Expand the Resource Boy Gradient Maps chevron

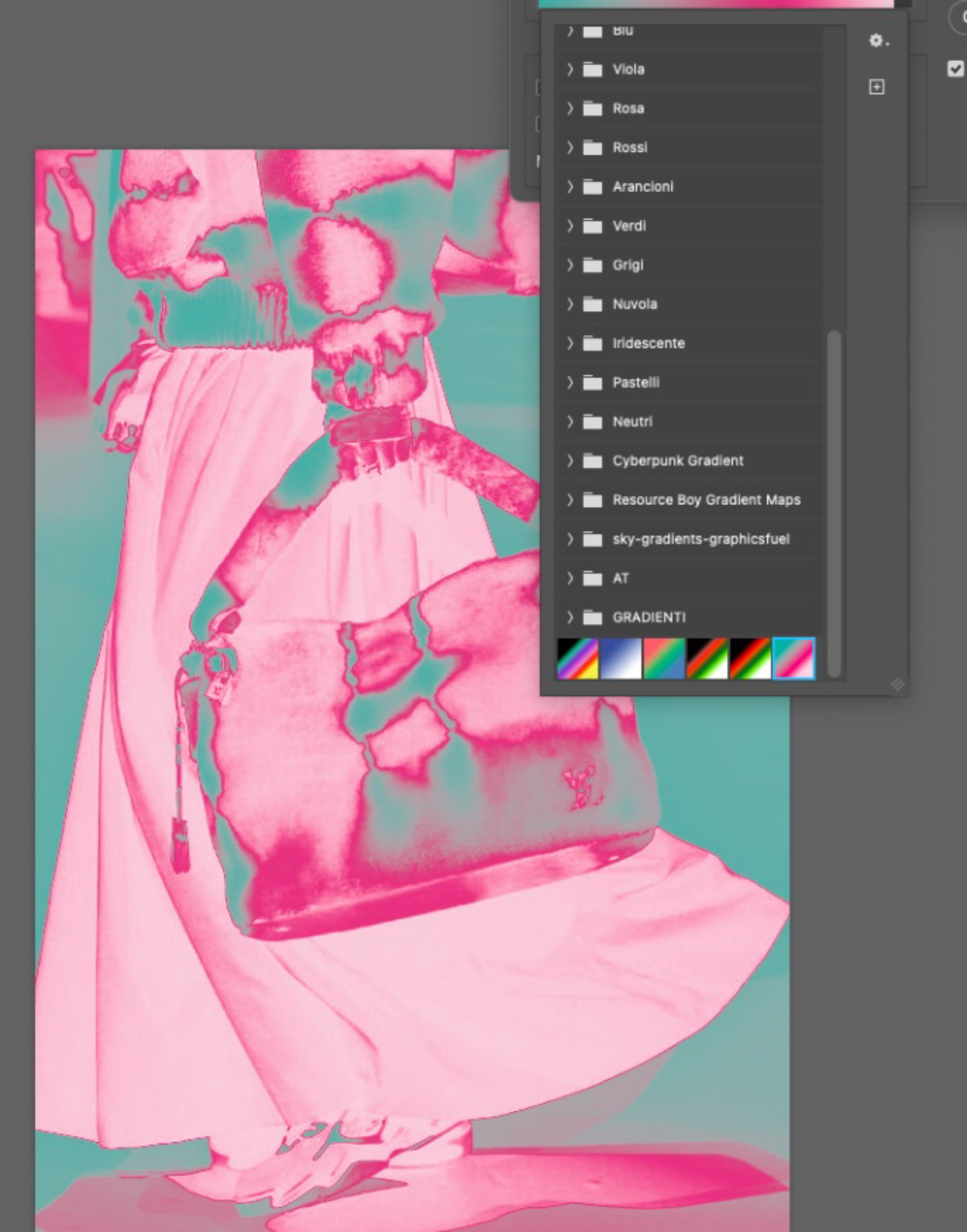(570, 500)
